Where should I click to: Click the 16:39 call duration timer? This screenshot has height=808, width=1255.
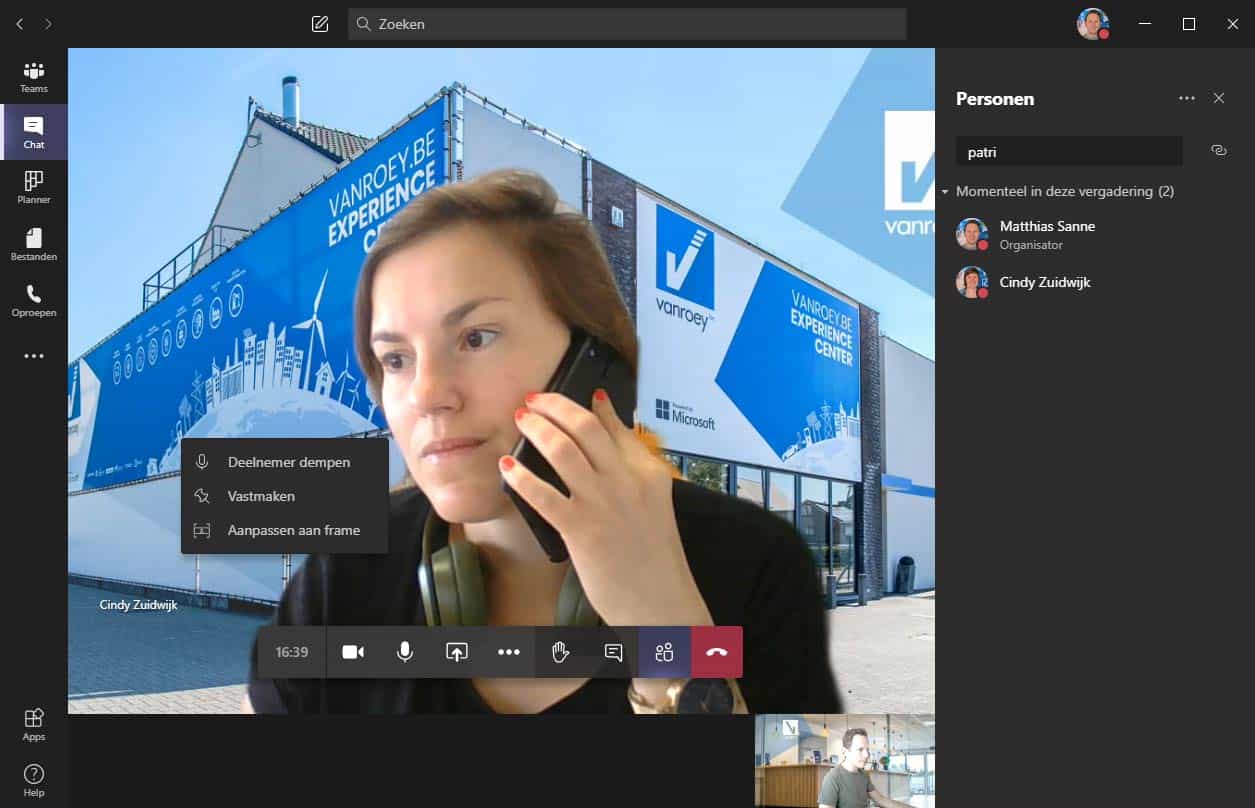(x=292, y=652)
